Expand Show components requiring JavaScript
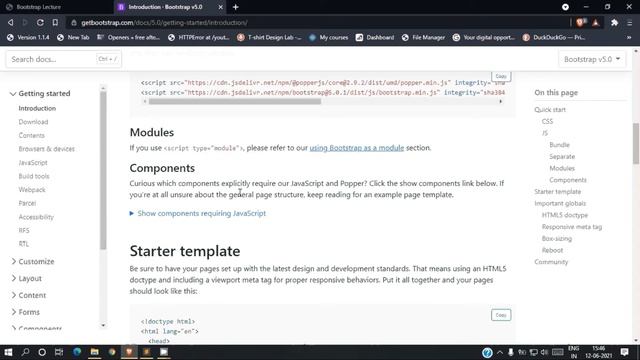The height and width of the screenshot is (360, 640). pyautogui.click(x=198, y=213)
